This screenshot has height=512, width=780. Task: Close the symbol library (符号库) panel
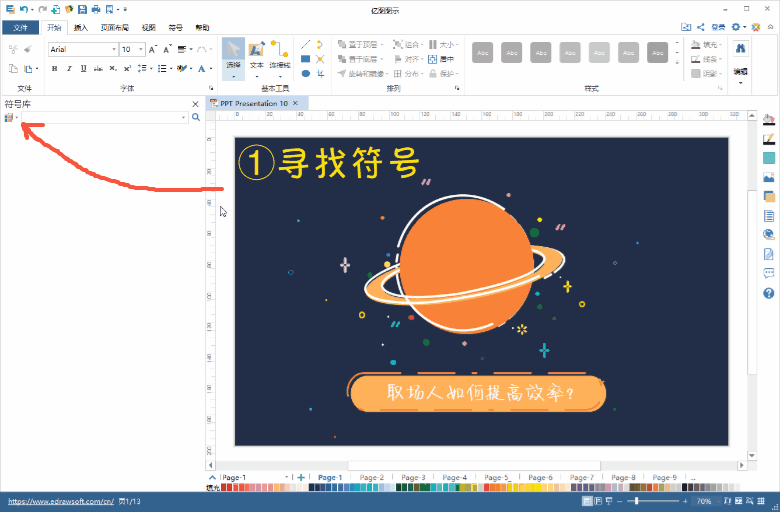tap(195, 104)
